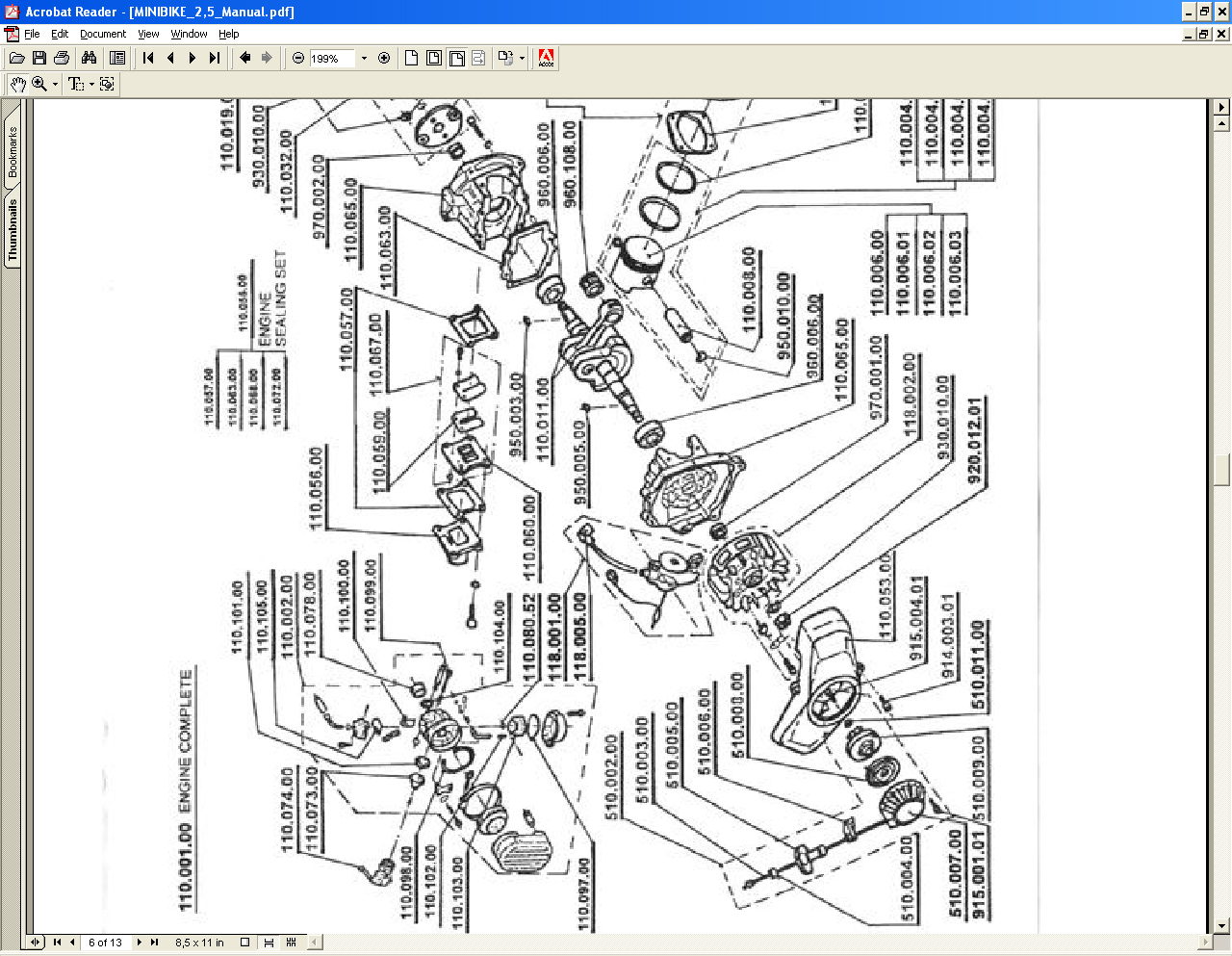The width and height of the screenshot is (1232, 956).
Task: Go to first page using toolbar arrow
Action: (148, 58)
